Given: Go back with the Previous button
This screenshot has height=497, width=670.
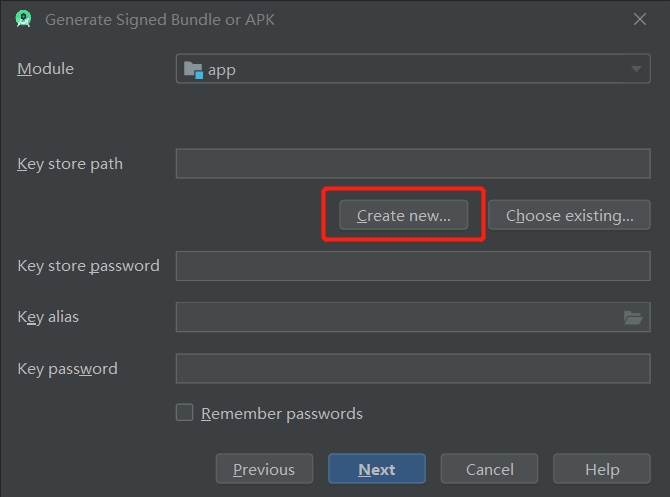Looking at the screenshot, I should tap(264, 469).
